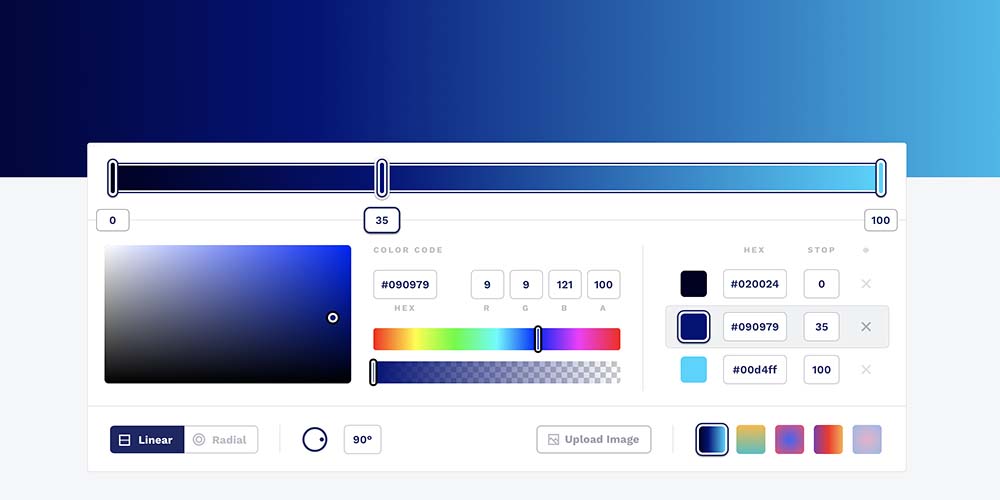1000x500 pixels.
Task: Click the 100 position label under gradient bar
Action: point(881,221)
